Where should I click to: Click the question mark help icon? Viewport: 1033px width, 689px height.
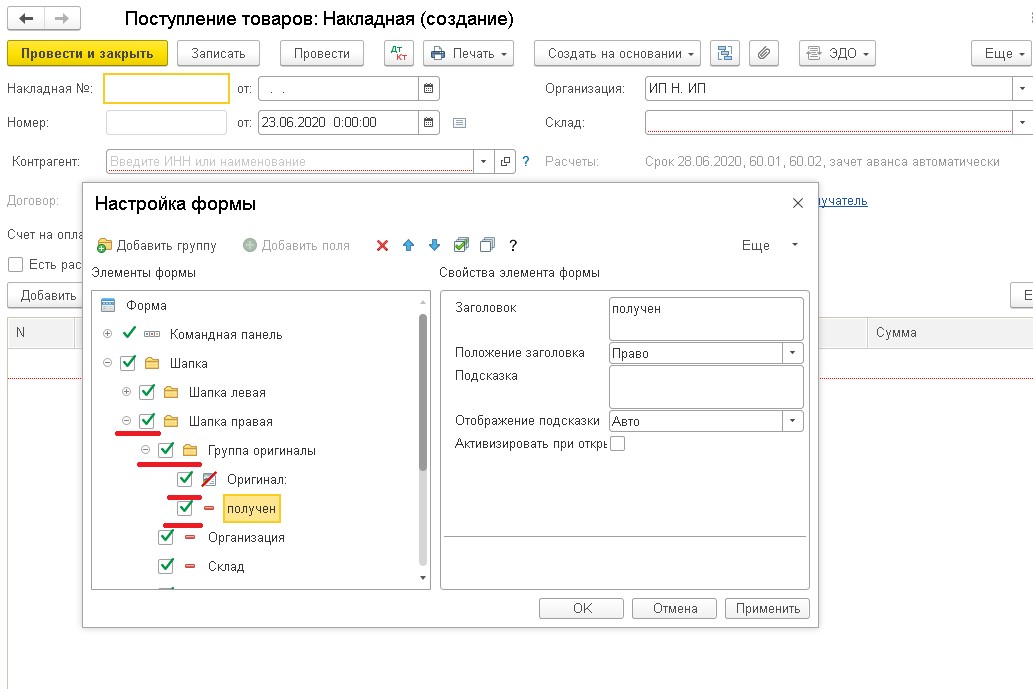513,245
